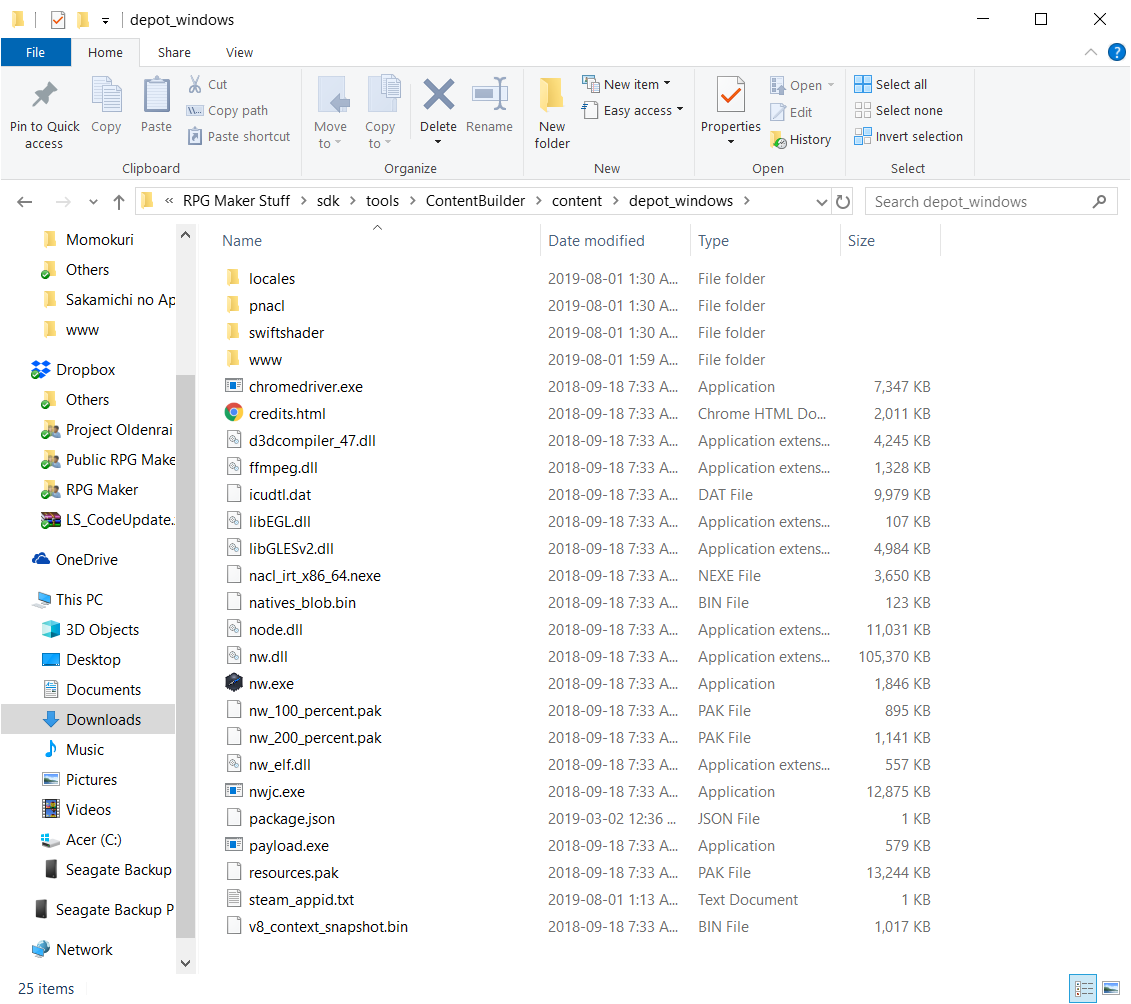Switch to details view button
1131x1004 pixels.
[1083, 988]
